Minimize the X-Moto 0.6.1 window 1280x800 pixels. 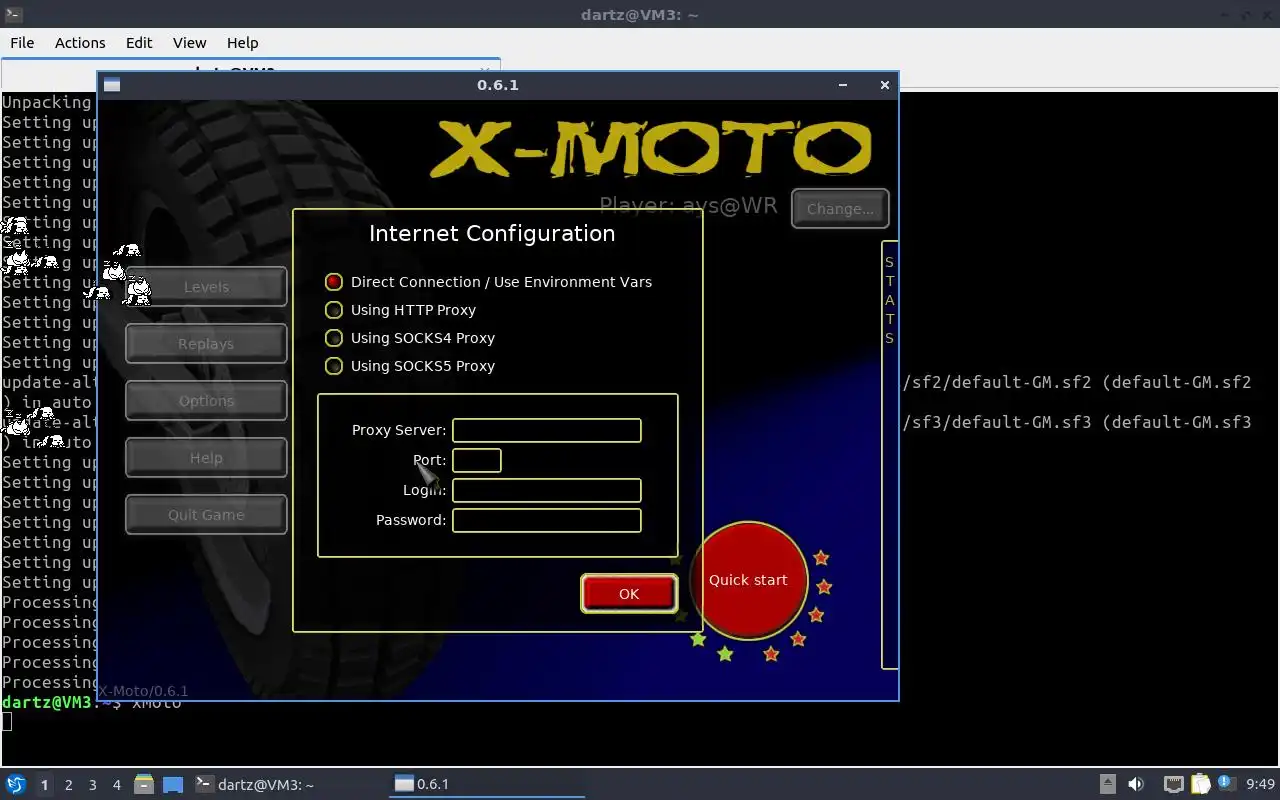click(x=843, y=85)
